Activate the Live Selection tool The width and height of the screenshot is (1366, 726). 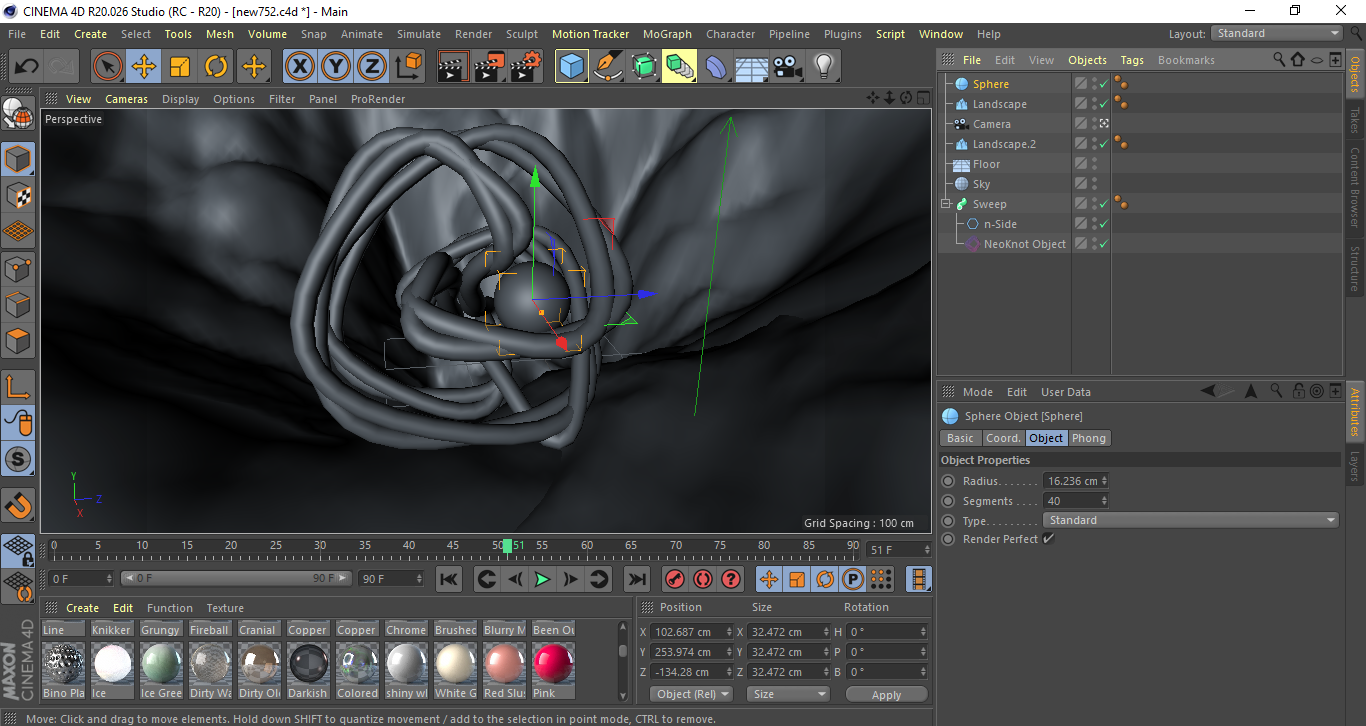coord(107,66)
